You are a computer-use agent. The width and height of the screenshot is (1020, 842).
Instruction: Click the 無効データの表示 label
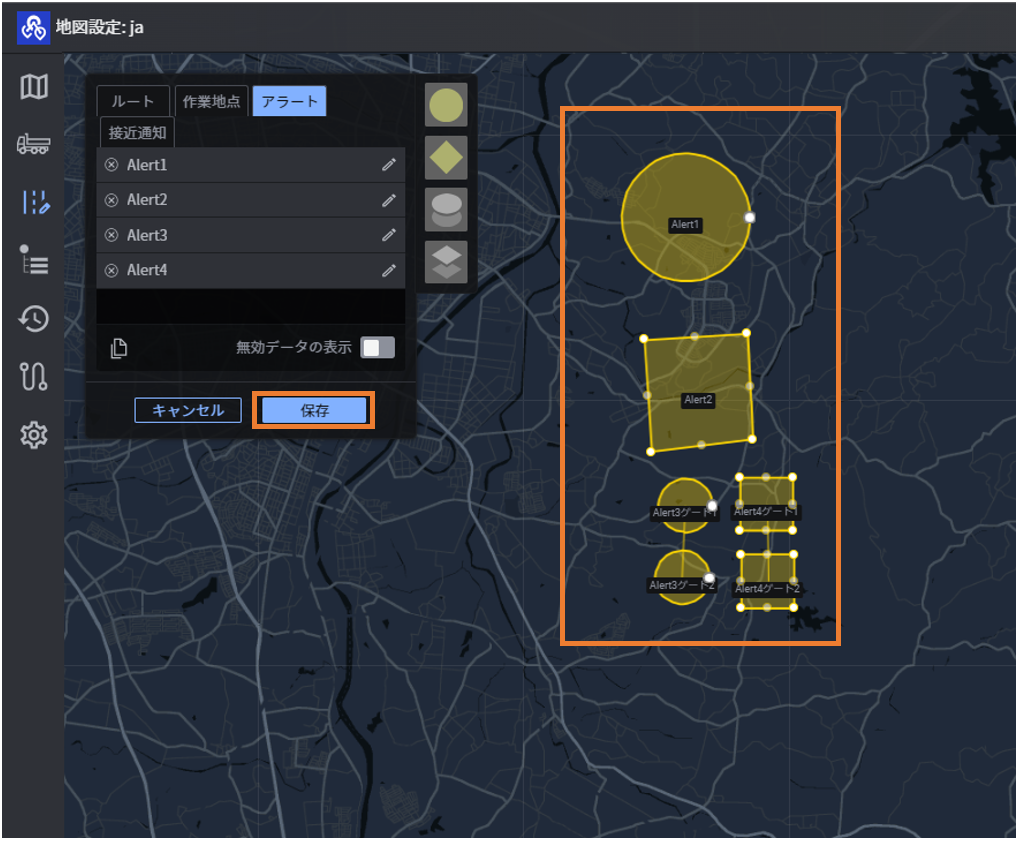tap(293, 347)
